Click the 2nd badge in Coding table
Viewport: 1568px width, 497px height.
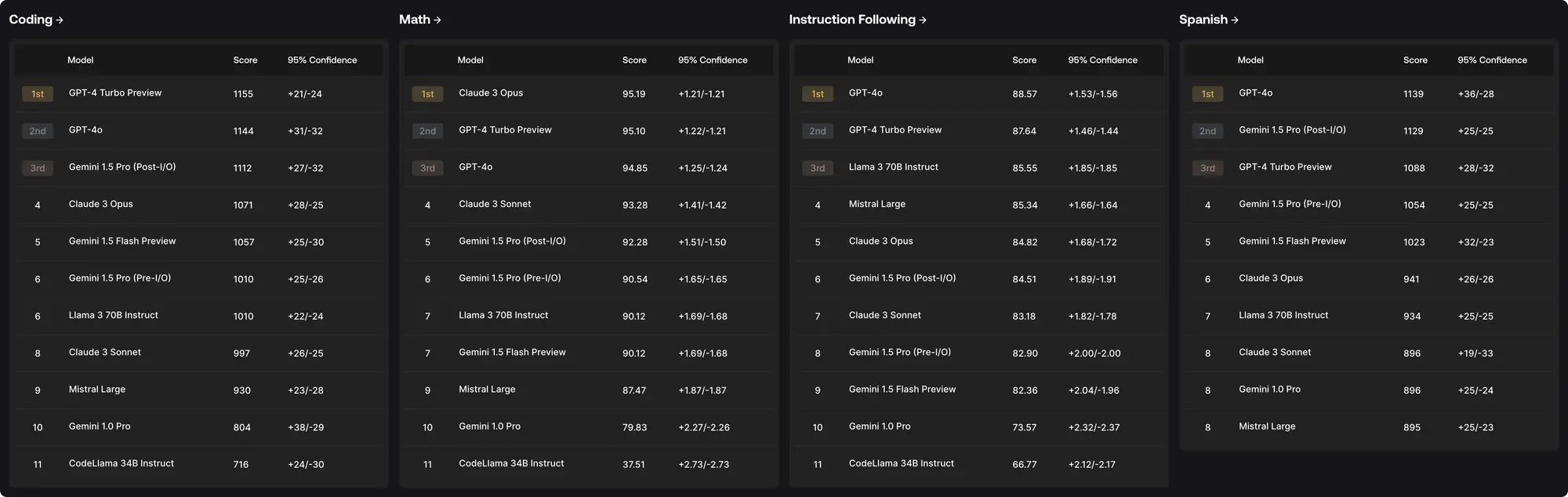[38, 131]
